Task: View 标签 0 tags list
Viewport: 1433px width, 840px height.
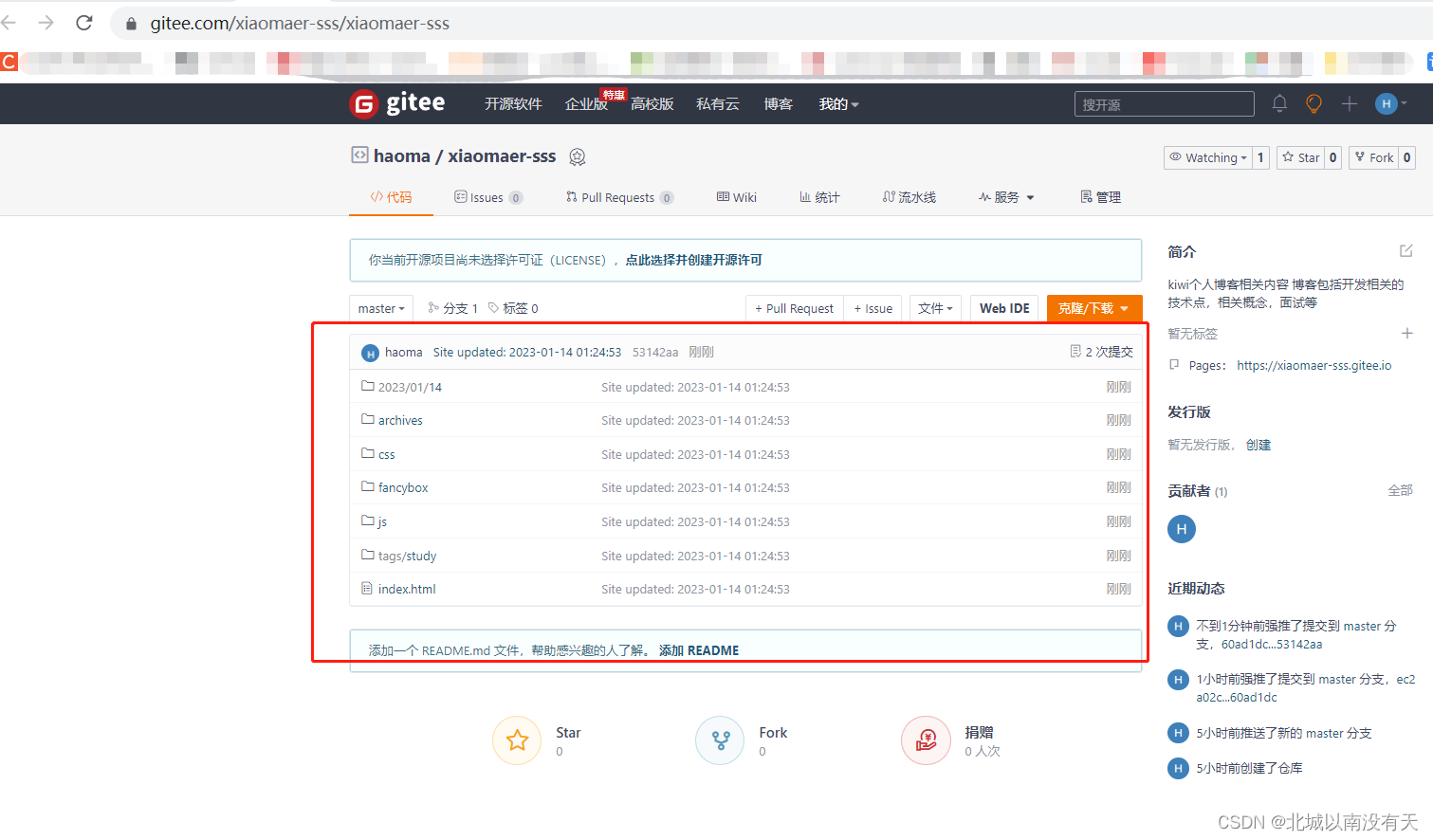Action: tap(513, 308)
